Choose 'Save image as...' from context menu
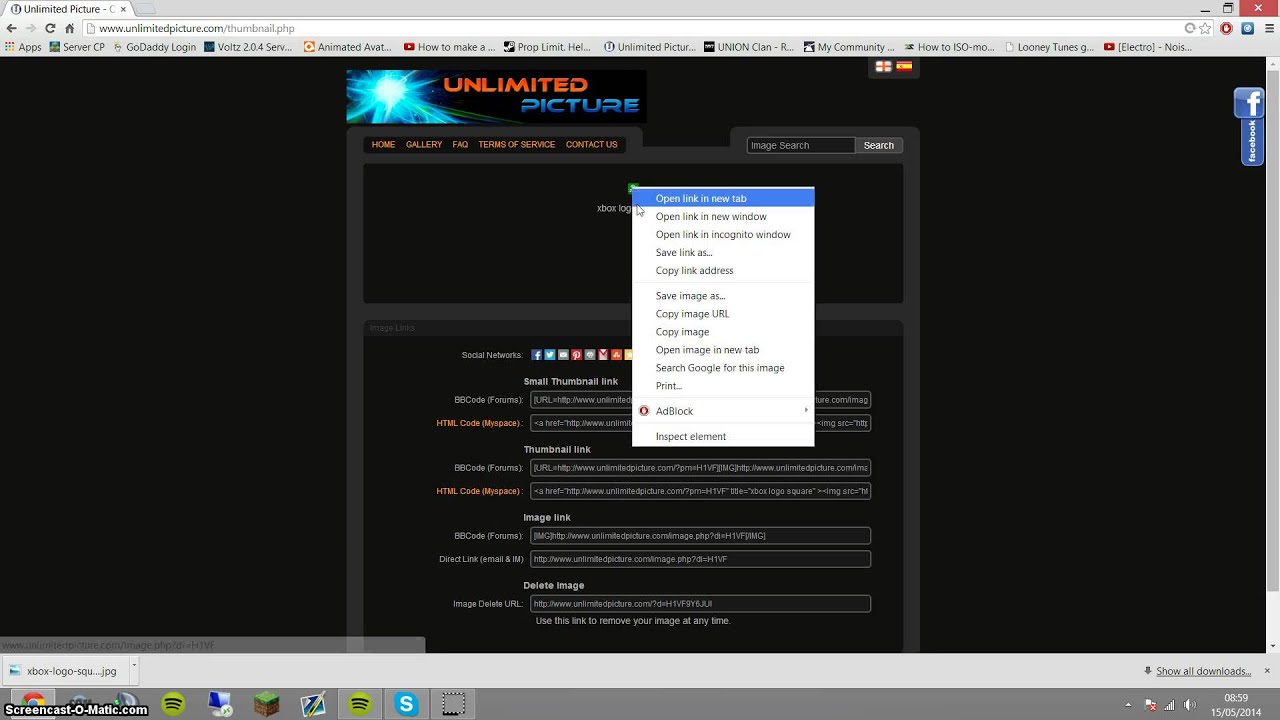 coord(690,295)
